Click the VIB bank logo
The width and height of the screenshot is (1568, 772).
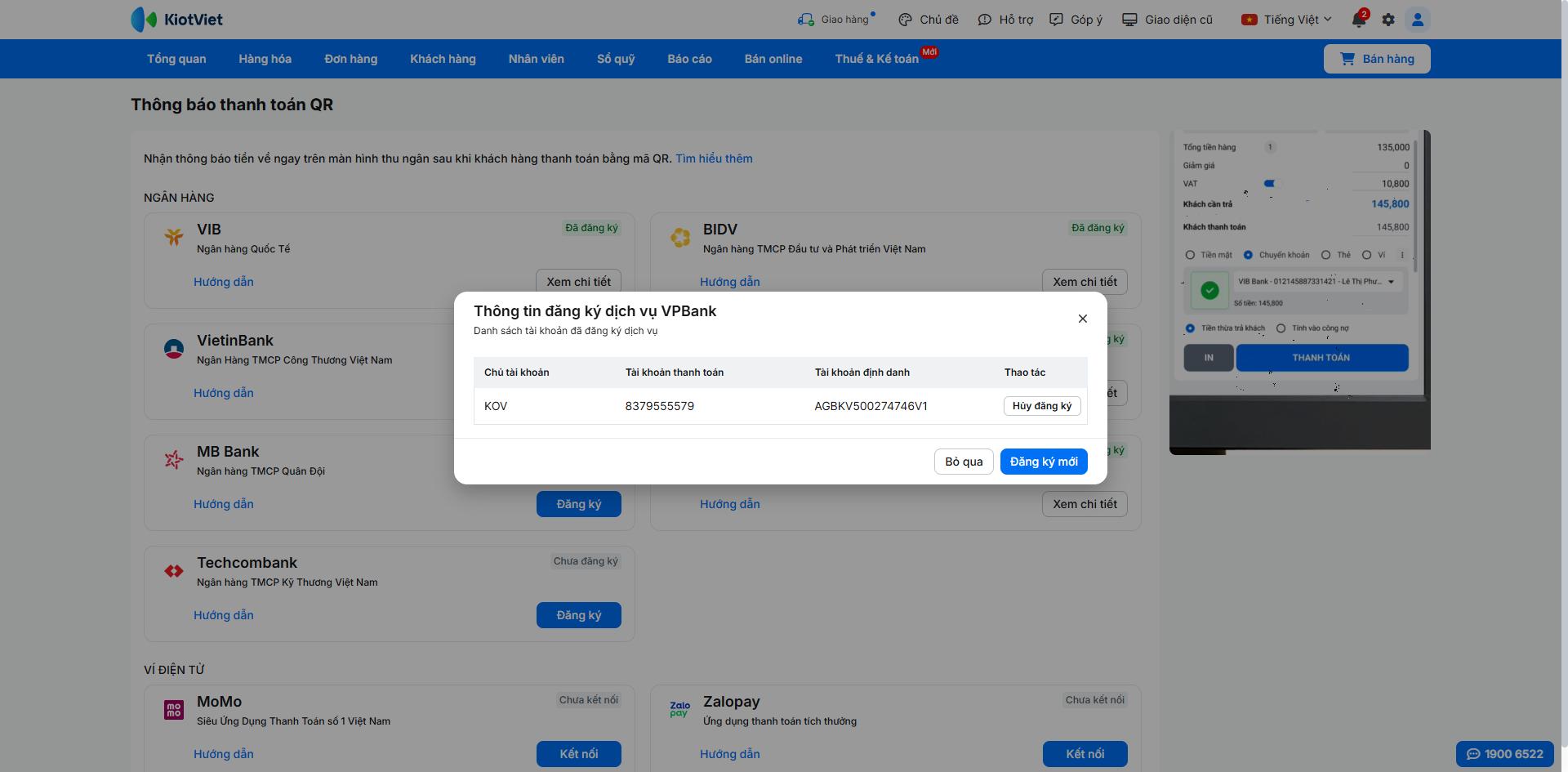click(174, 237)
